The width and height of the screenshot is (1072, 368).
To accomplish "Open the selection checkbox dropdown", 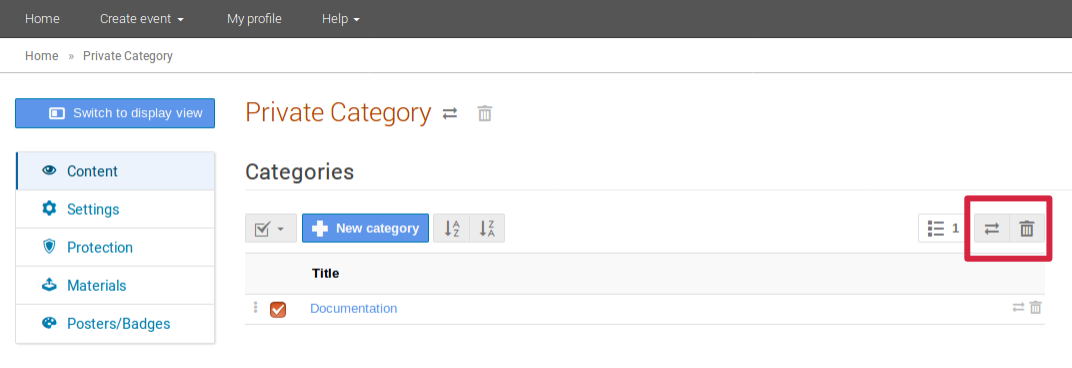I will [271, 228].
